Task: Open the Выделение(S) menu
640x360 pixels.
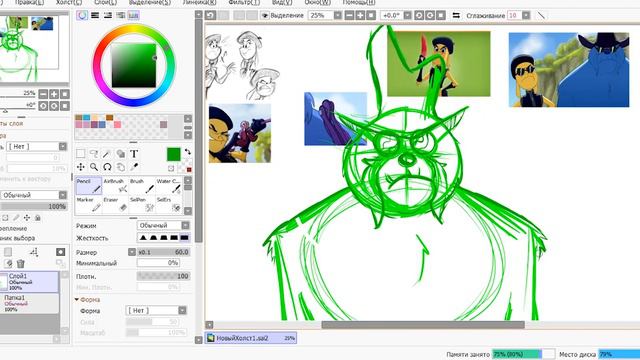Action: [150, 2]
